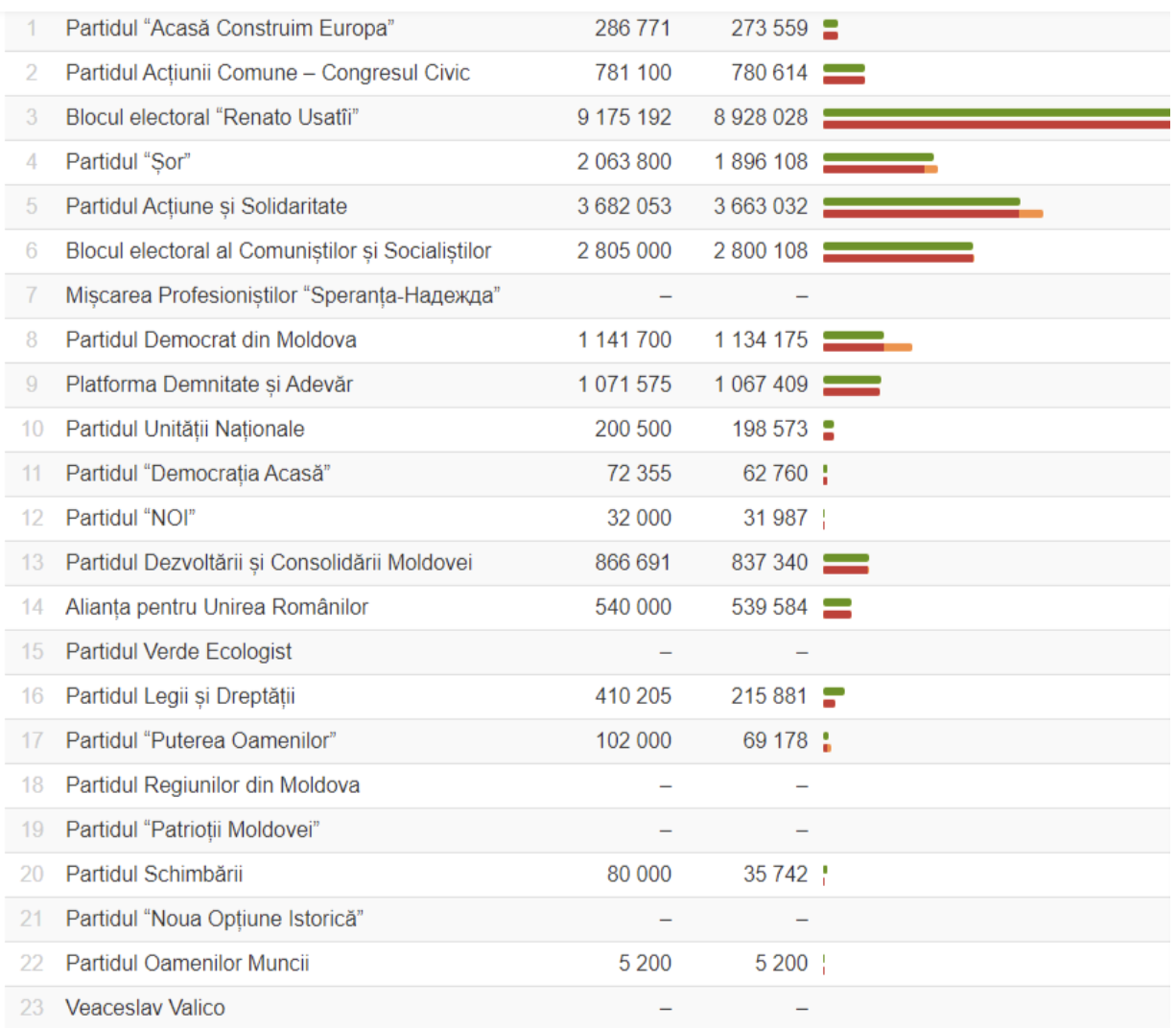This screenshot has width=1176, height=1028.
Task: Click the Blocul electoral "Renato Usatîi" row name
Action: point(212,117)
